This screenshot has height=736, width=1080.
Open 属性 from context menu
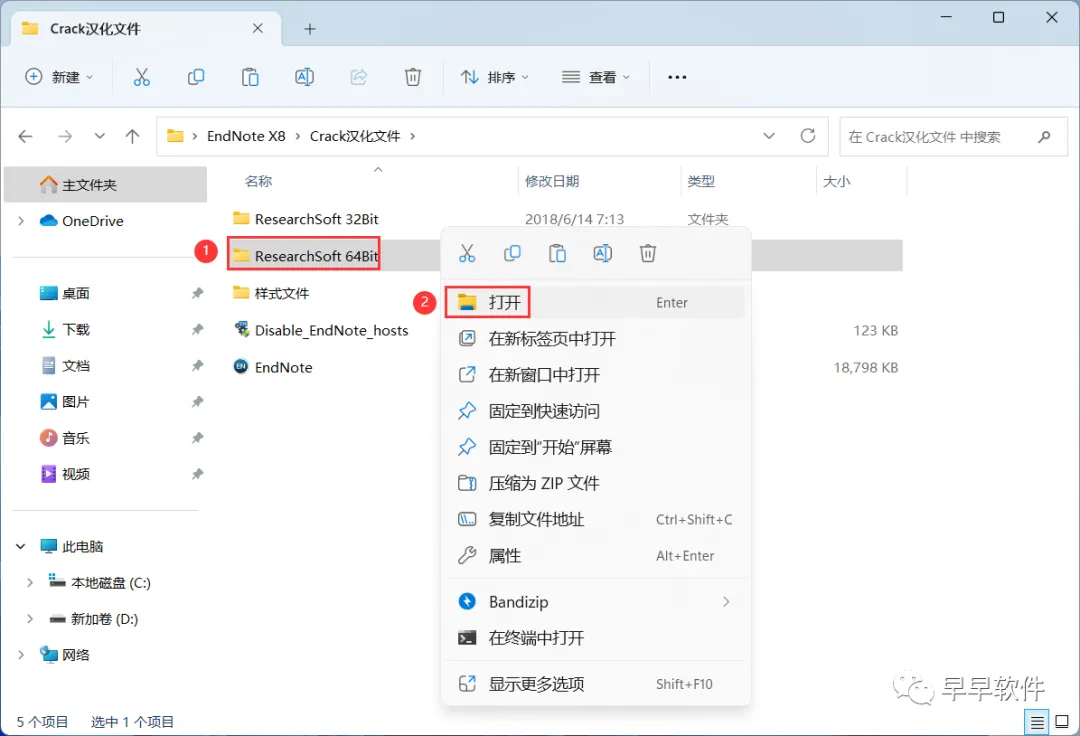point(595,556)
